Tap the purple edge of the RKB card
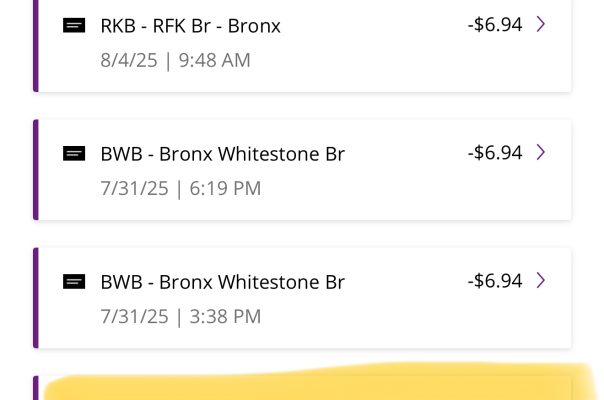The height and width of the screenshot is (400, 604). tap(36, 45)
